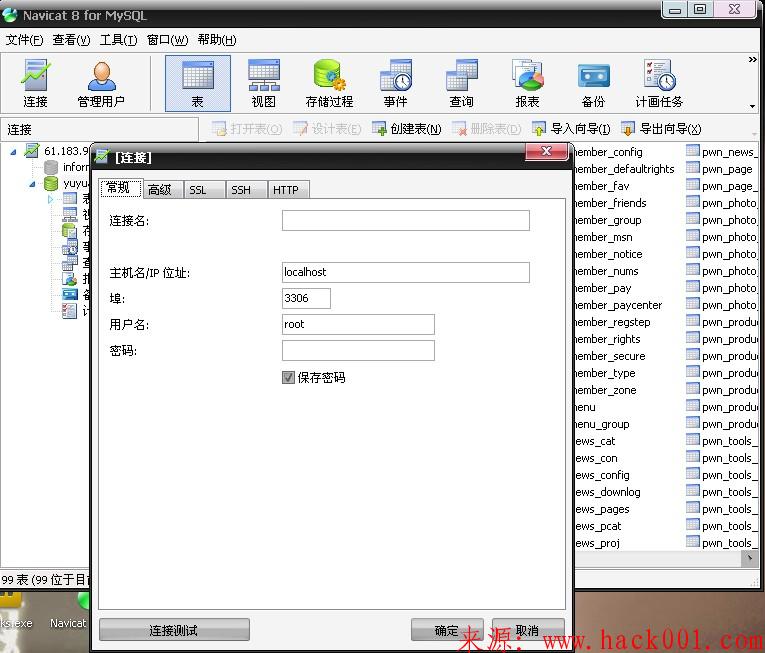Click 创建表(N) create table button
Image resolution: width=765 pixels, height=653 pixels.
click(406, 129)
